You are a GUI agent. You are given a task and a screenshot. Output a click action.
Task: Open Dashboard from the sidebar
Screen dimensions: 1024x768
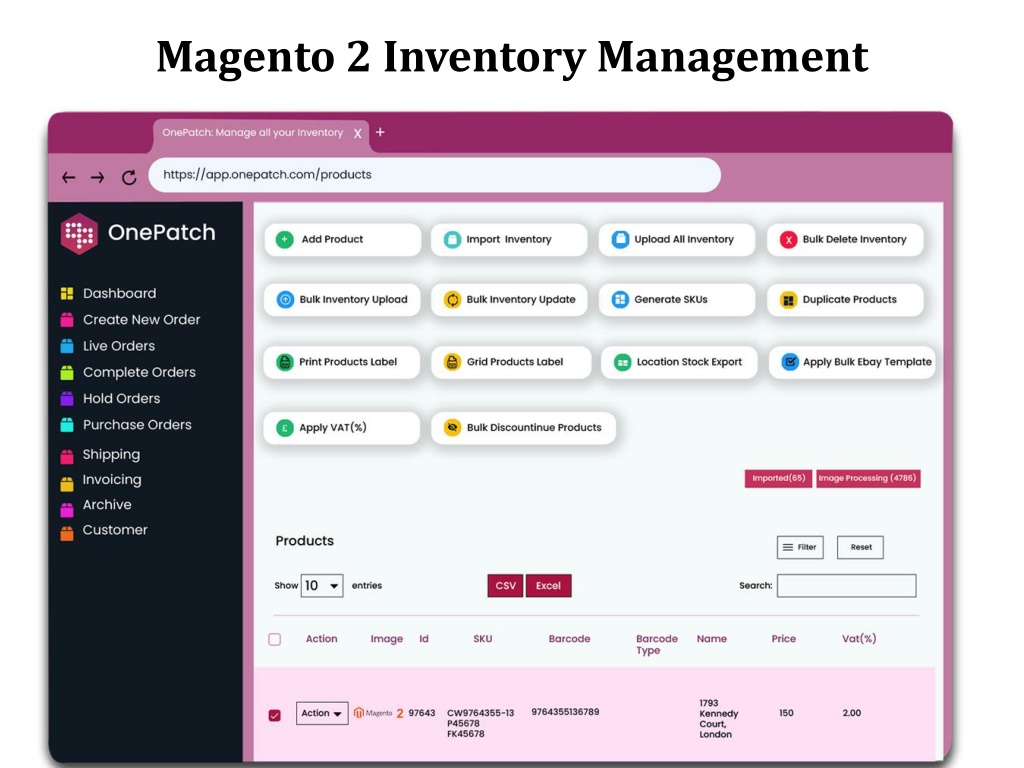[120, 293]
